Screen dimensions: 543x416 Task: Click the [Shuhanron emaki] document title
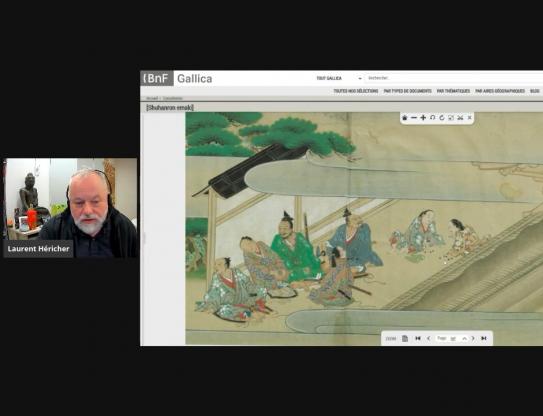tap(170, 108)
